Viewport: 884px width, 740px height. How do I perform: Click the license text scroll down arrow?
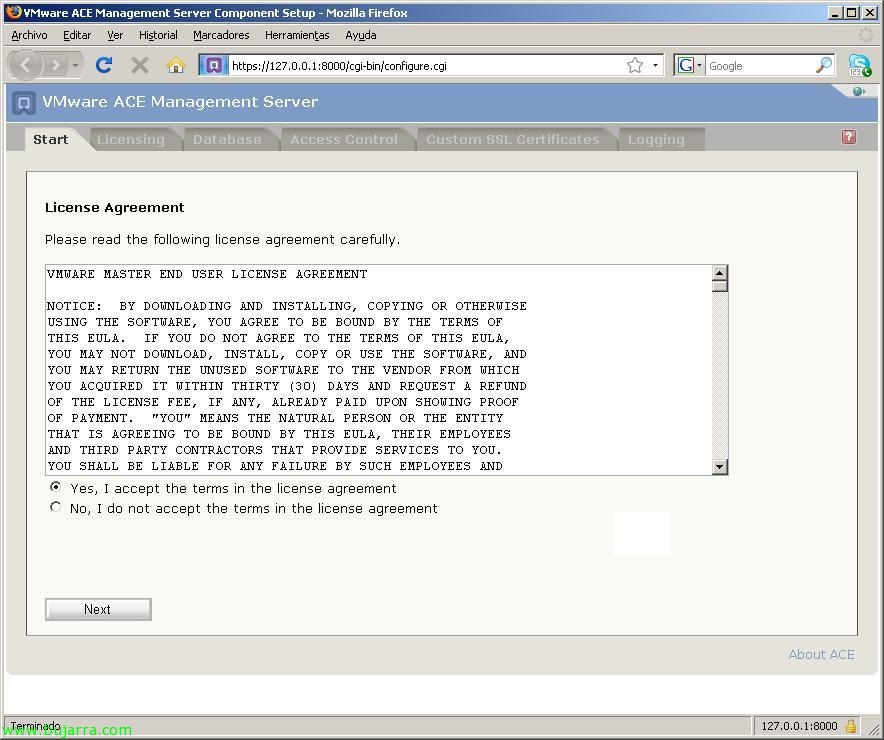pos(719,466)
